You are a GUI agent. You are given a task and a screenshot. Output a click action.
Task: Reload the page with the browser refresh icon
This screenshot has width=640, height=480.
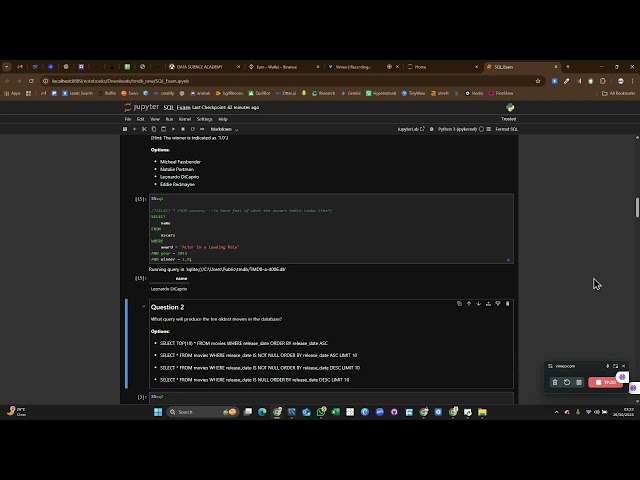coord(31,81)
